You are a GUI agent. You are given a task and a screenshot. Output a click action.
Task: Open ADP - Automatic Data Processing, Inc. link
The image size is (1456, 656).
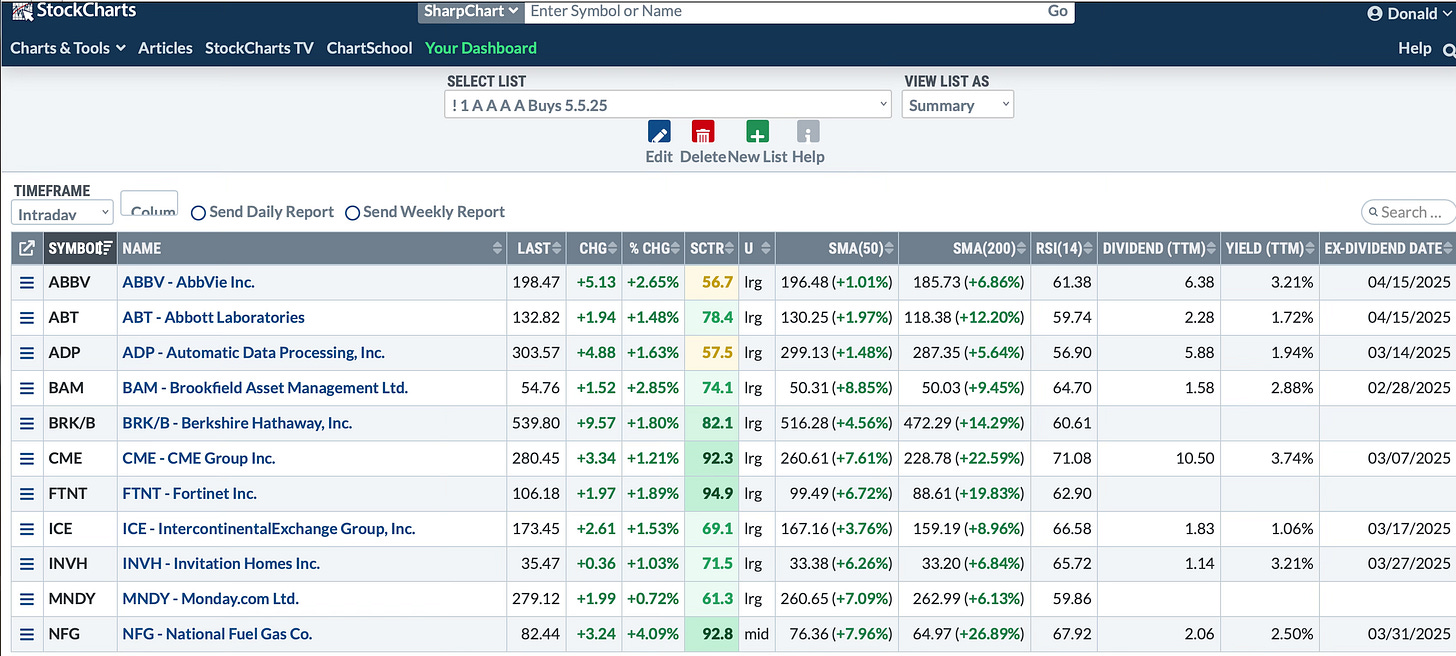(x=253, y=352)
